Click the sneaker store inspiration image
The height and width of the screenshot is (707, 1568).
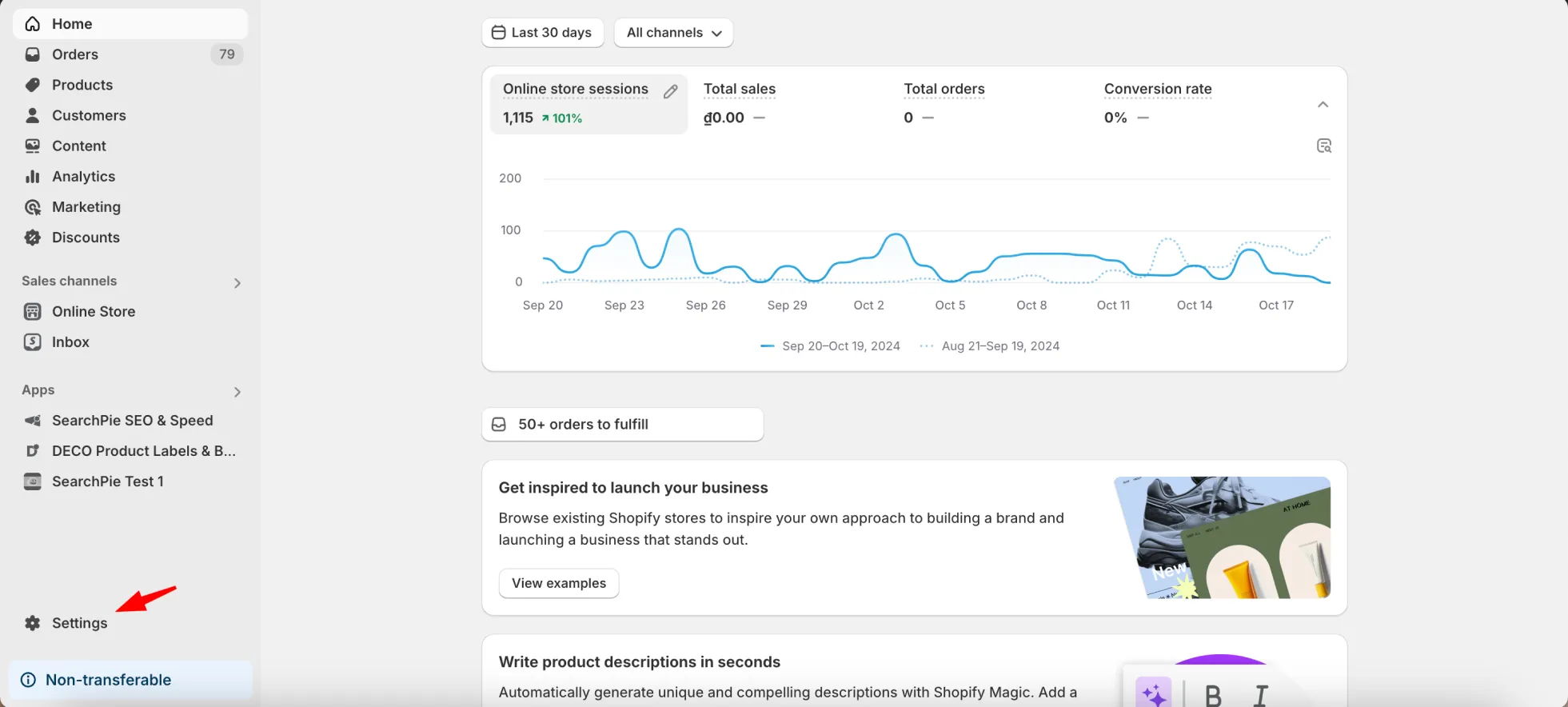[x=1223, y=537]
